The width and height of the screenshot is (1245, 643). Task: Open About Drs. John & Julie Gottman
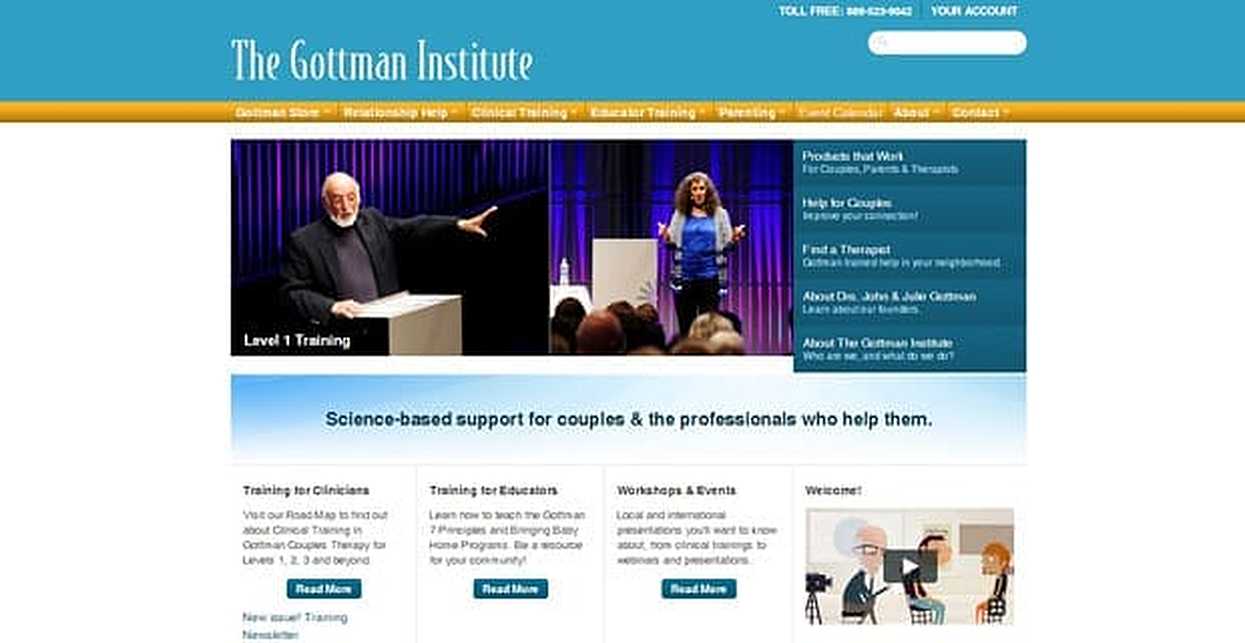909,302
